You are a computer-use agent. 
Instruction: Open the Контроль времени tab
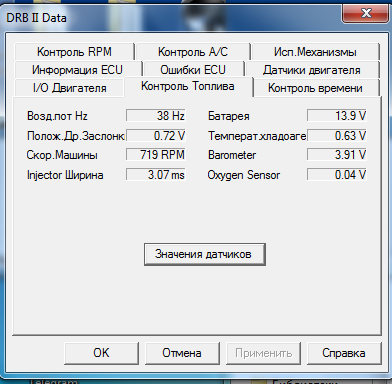click(315, 88)
